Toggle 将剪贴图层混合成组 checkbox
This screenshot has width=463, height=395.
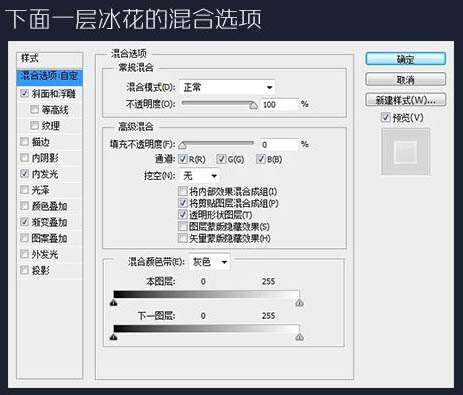[183, 203]
